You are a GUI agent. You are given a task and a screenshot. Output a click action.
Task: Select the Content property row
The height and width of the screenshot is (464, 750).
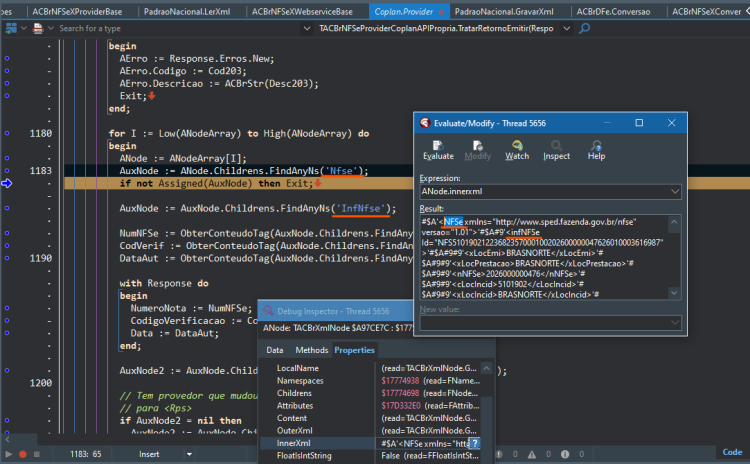371,418
